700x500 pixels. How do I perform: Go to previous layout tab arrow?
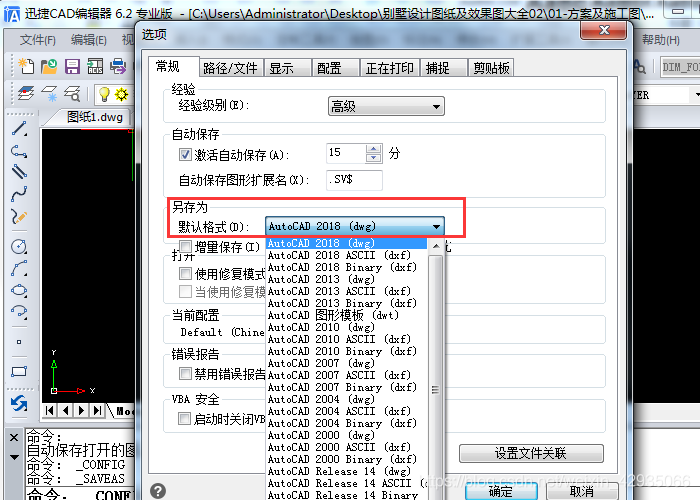[66, 410]
